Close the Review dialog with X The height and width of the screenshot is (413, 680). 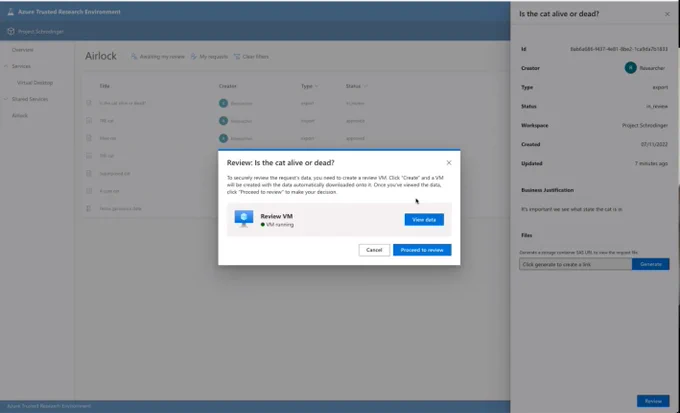click(449, 163)
